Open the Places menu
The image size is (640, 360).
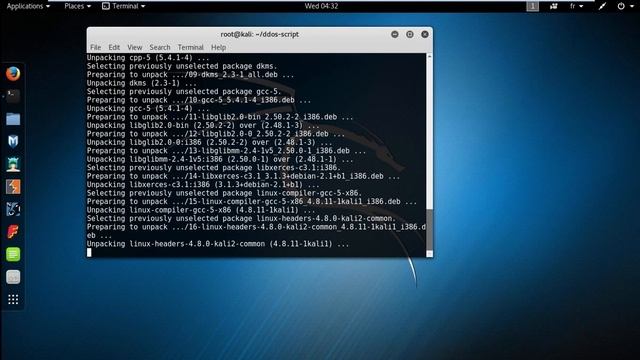[77, 6]
